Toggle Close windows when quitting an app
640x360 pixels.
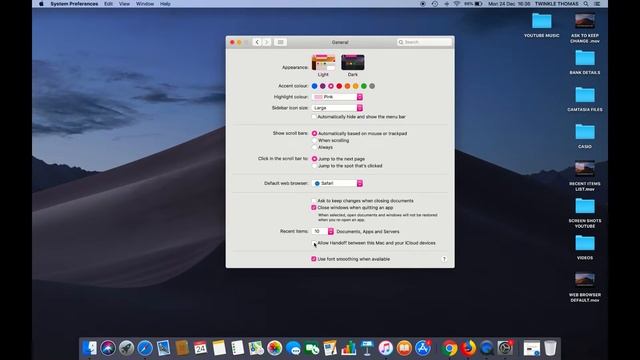[x=314, y=208]
